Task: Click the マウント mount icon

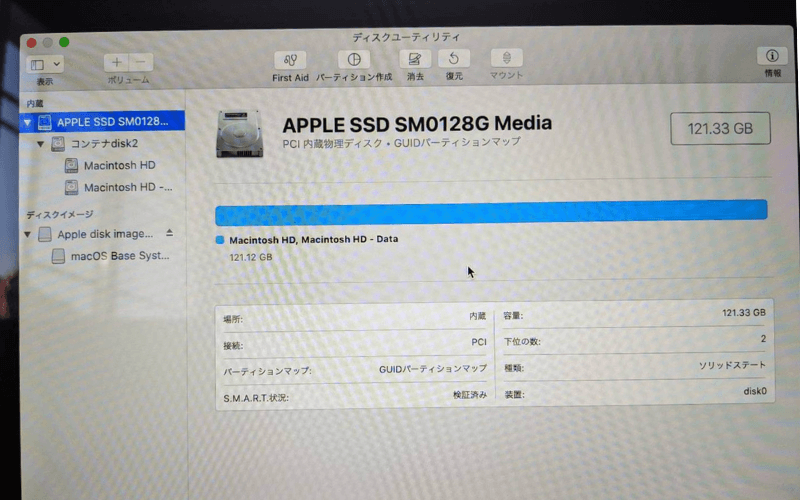Action: [506, 58]
